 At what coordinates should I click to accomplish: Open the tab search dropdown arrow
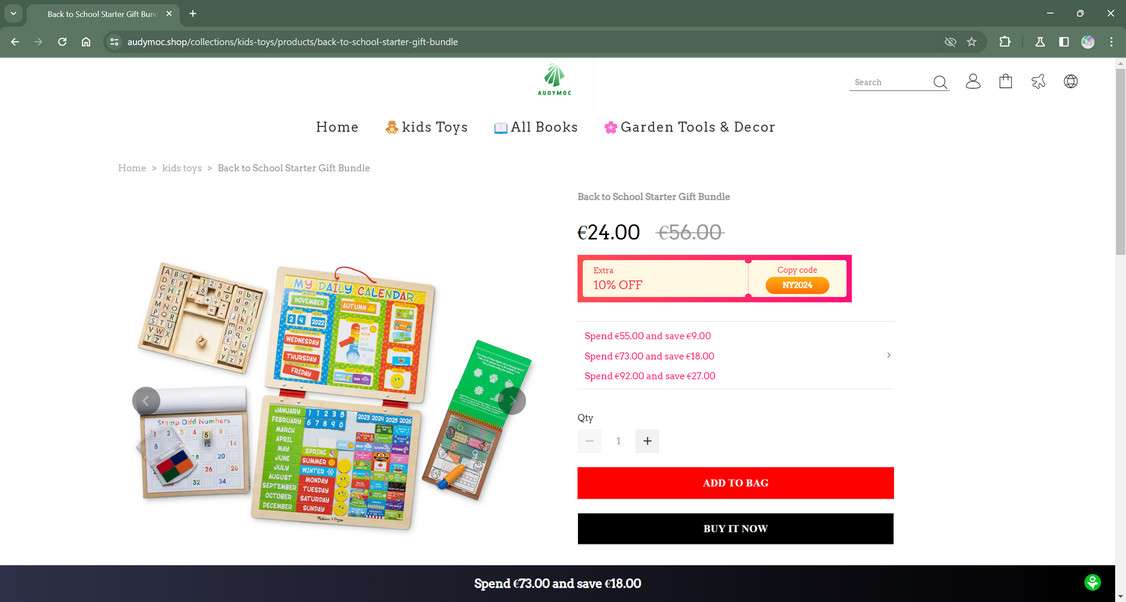pyautogui.click(x=13, y=13)
